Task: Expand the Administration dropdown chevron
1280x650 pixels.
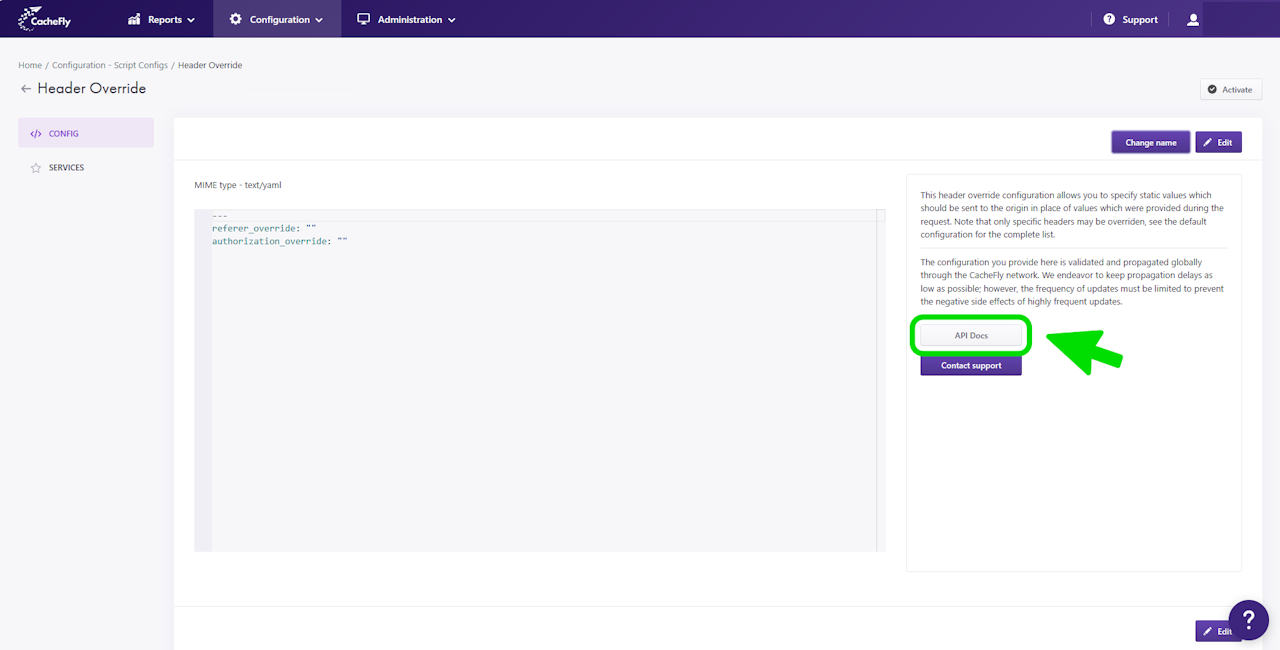Action: pos(452,20)
